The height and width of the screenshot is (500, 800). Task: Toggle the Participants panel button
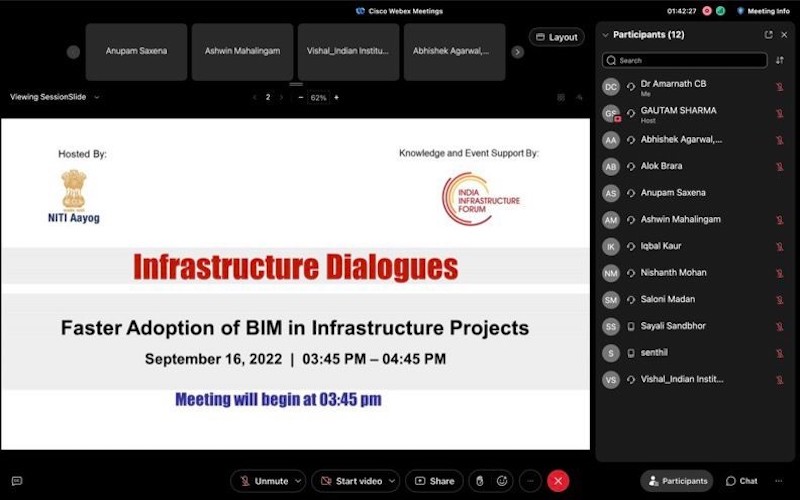point(677,481)
